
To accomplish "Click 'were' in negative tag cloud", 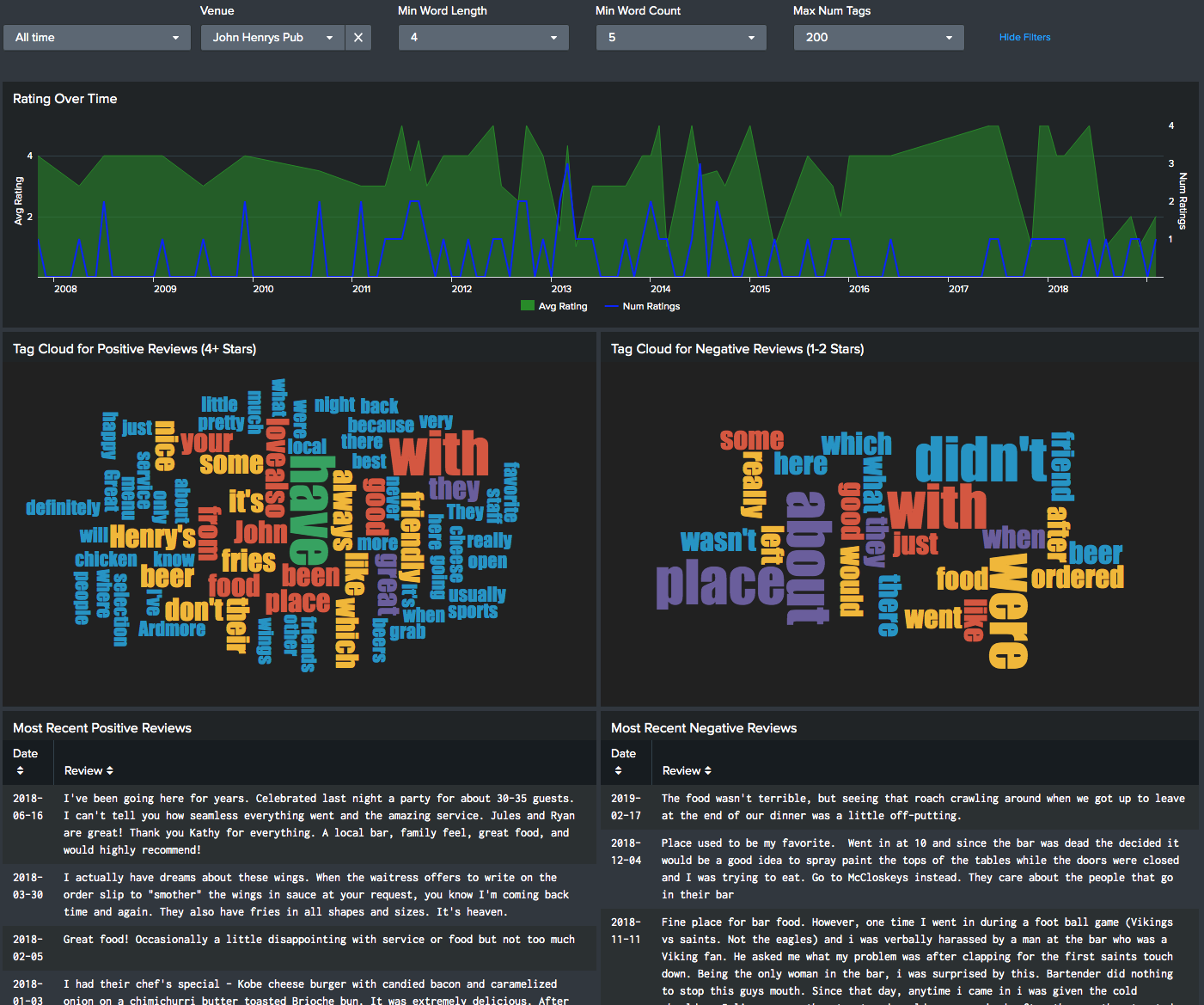I will coord(1008,610).
